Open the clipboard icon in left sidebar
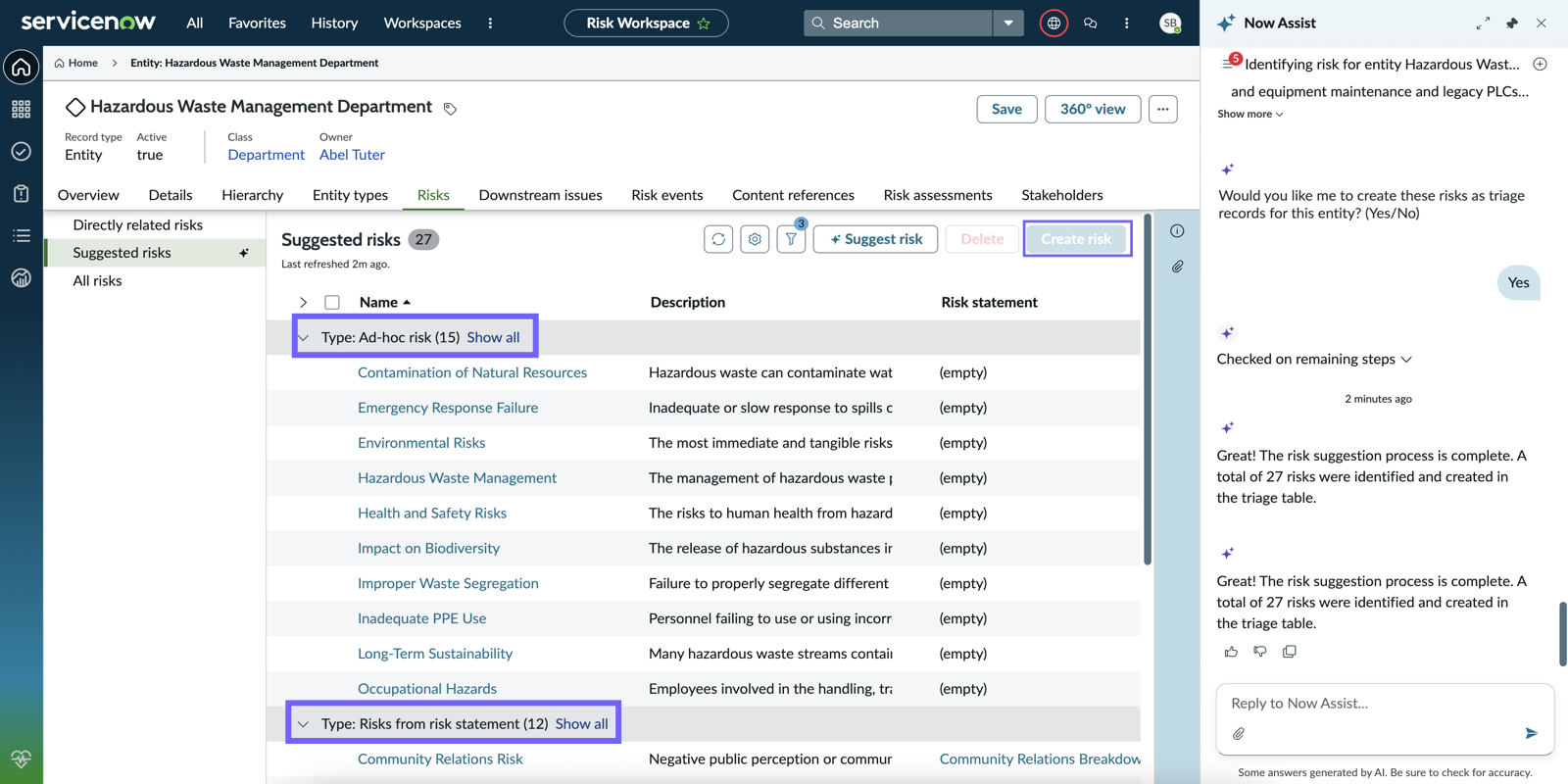The height and width of the screenshot is (784, 1568). 21,193
